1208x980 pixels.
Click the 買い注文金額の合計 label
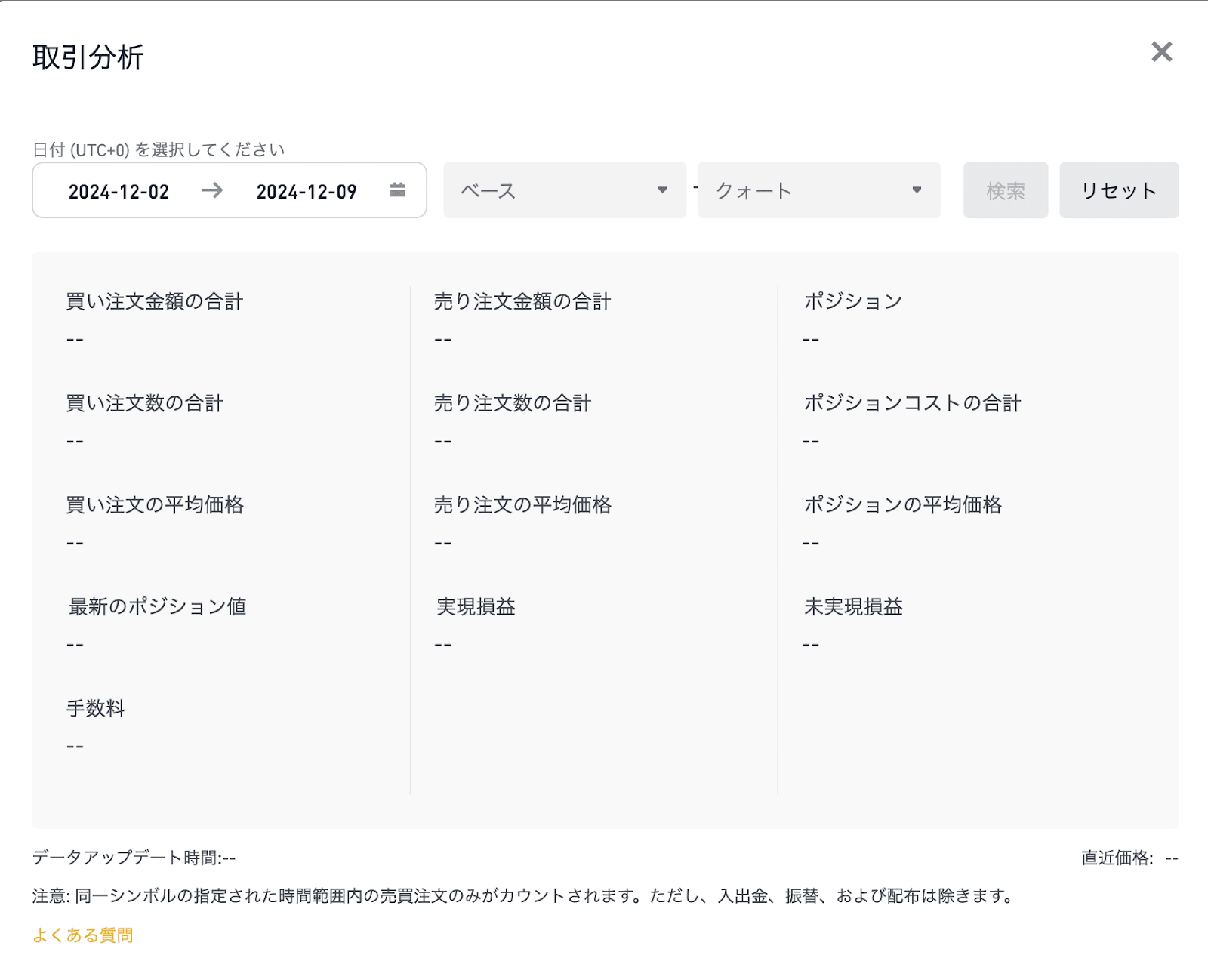coord(155,302)
